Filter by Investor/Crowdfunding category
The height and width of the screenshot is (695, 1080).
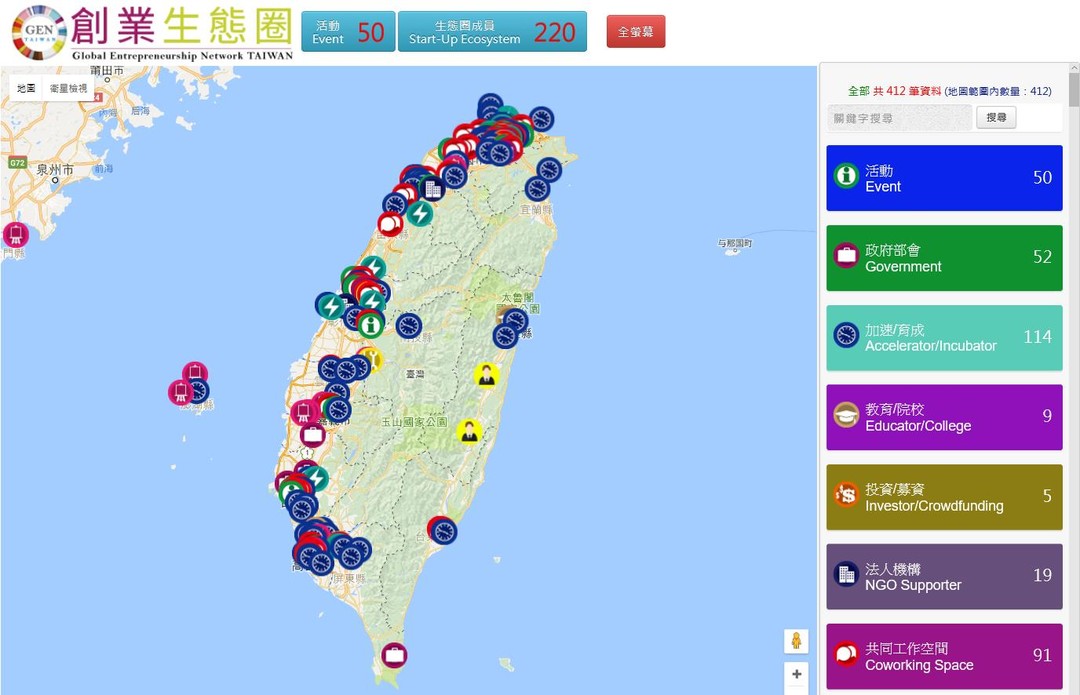point(944,497)
